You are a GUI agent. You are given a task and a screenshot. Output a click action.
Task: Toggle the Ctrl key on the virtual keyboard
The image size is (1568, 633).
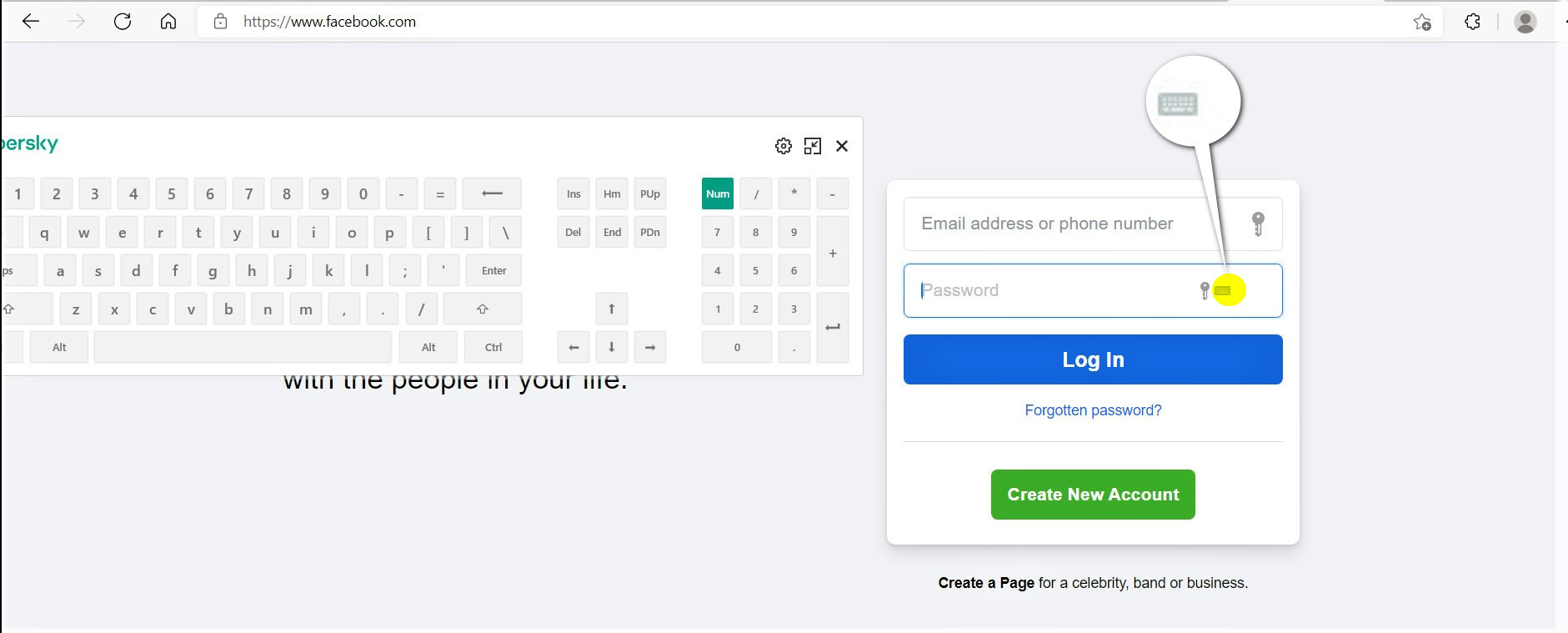pos(493,347)
